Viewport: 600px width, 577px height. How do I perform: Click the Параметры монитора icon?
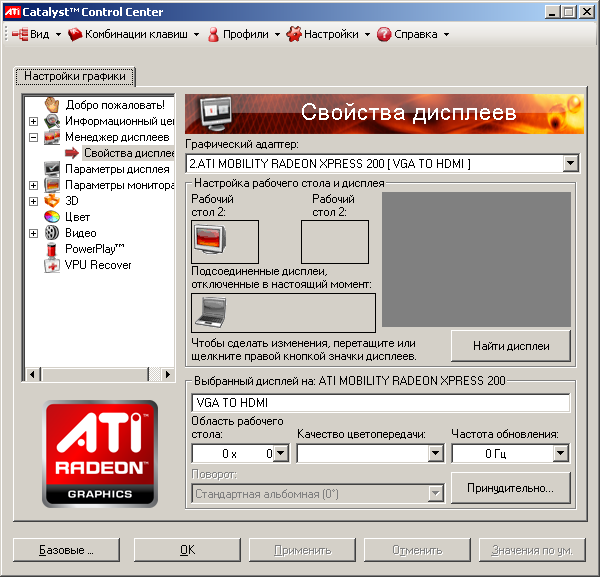pyautogui.click(x=52, y=185)
